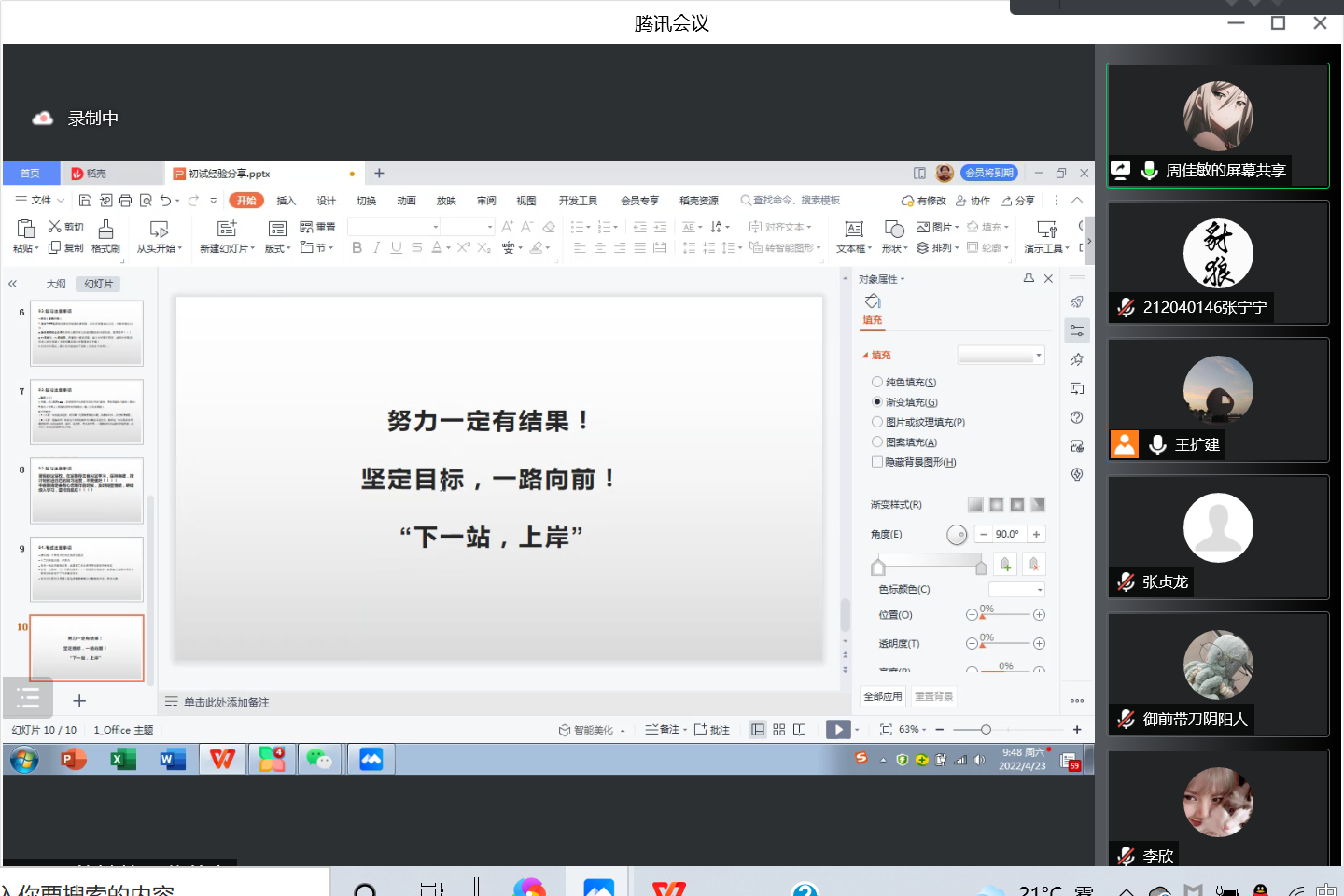Click the New Slide (新建幻灯片) icon

pos(227,230)
